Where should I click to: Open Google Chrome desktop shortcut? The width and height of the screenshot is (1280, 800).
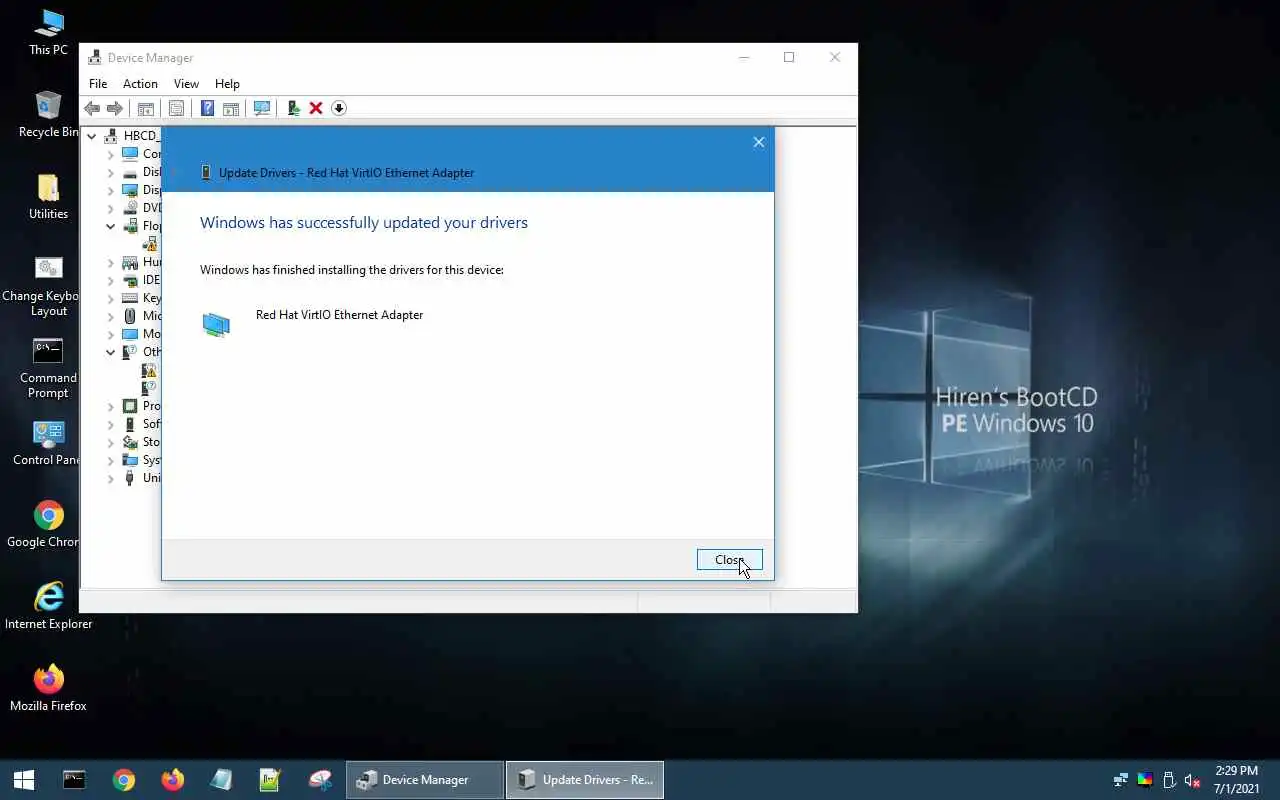tap(48, 524)
